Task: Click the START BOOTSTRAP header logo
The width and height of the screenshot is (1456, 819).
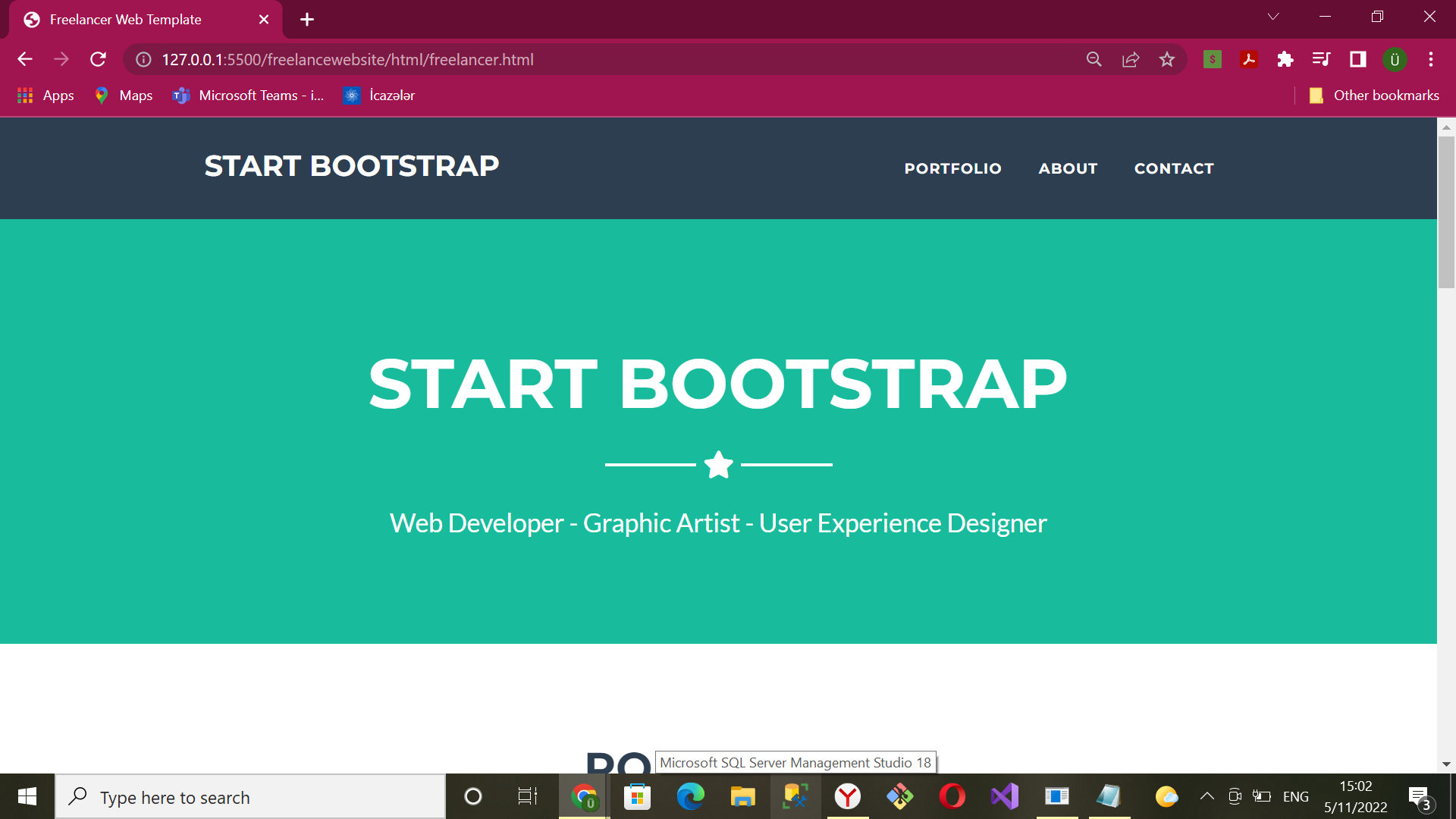Action: pyautogui.click(x=351, y=166)
